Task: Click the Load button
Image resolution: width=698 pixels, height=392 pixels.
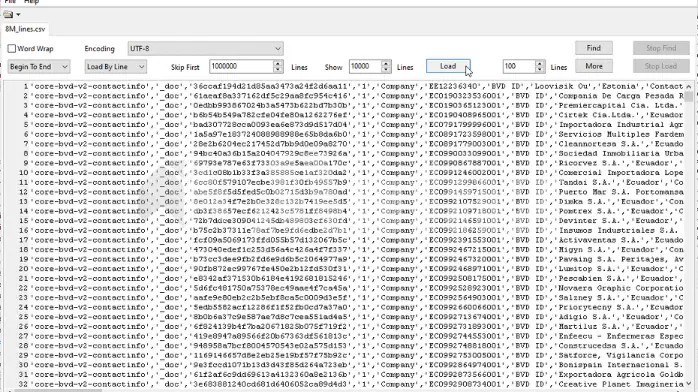Action: pos(448,66)
